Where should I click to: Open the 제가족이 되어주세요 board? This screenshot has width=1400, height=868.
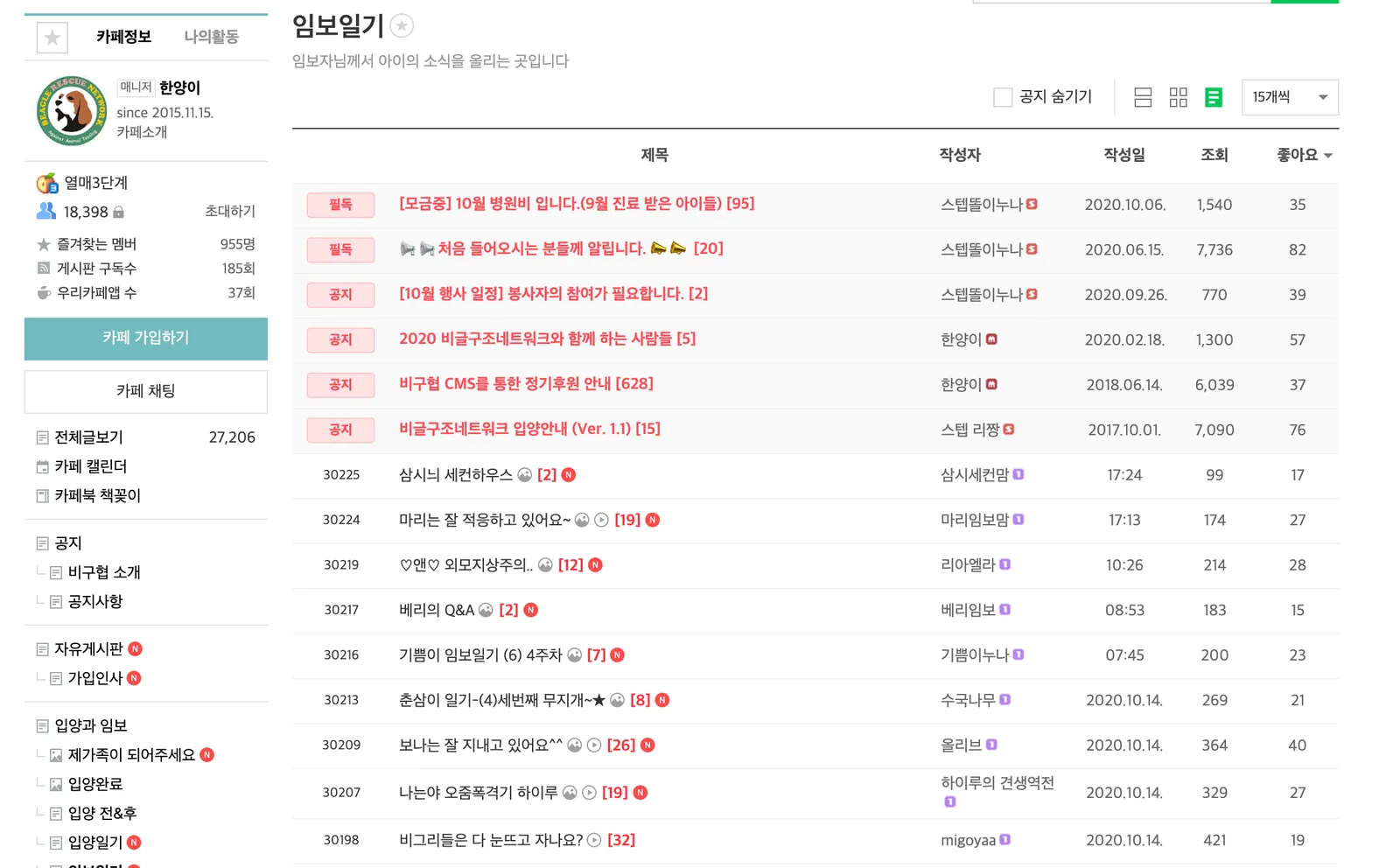[131, 755]
